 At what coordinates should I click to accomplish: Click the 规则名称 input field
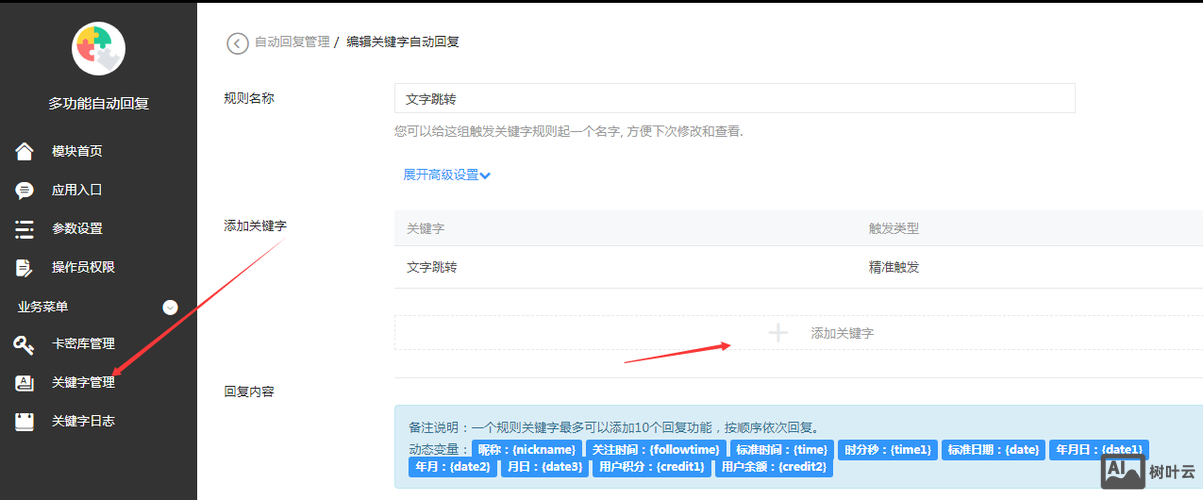tap(734, 98)
